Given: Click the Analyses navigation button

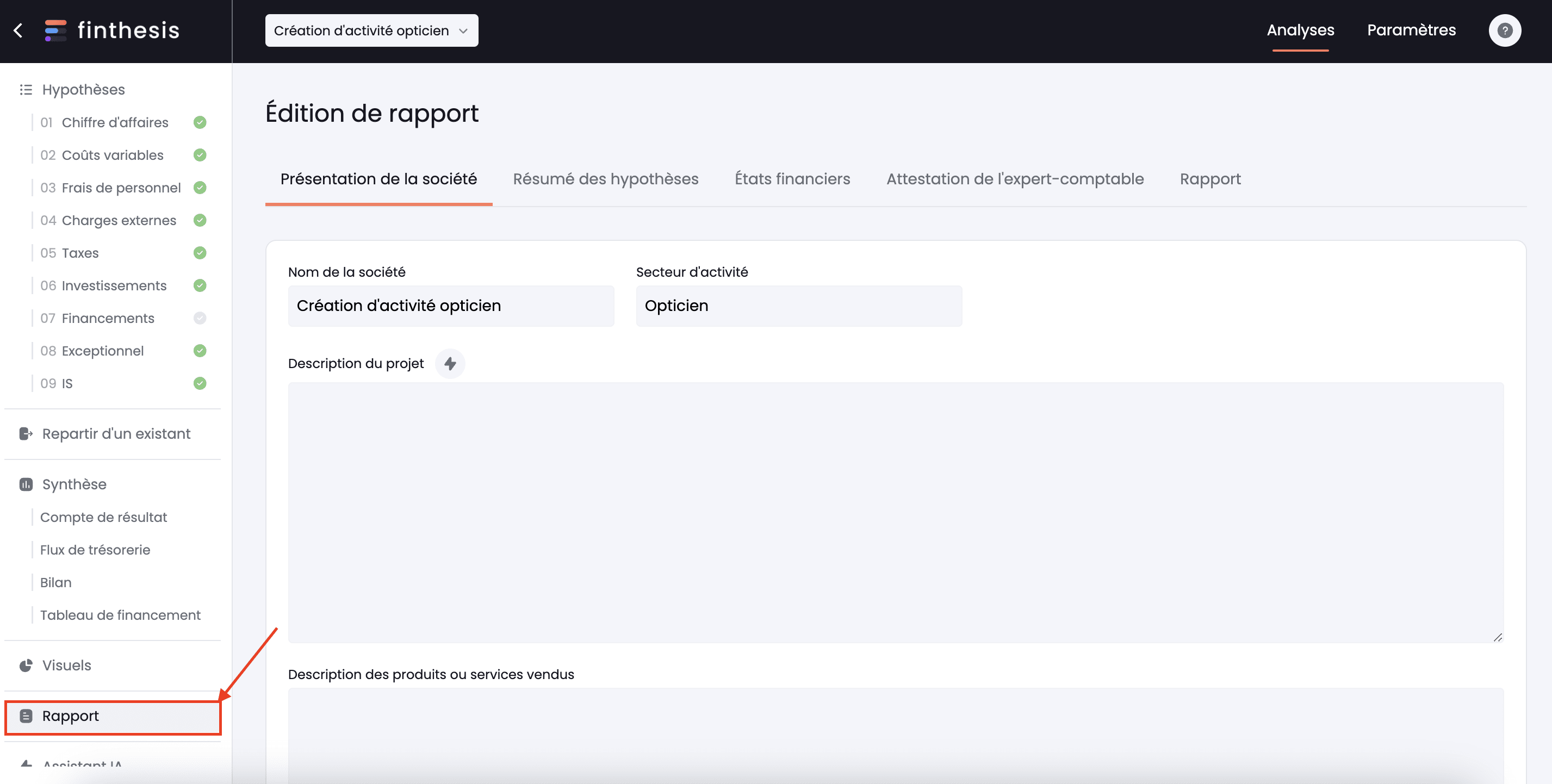Looking at the screenshot, I should pos(1301,30).
